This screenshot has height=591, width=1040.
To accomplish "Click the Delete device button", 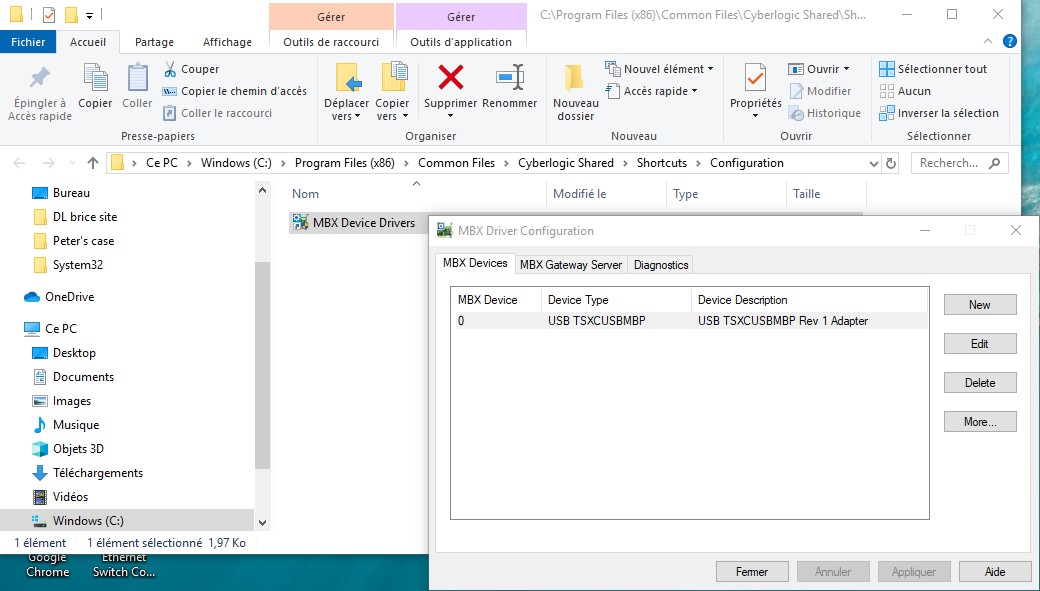I will click(x=980, y=383).
